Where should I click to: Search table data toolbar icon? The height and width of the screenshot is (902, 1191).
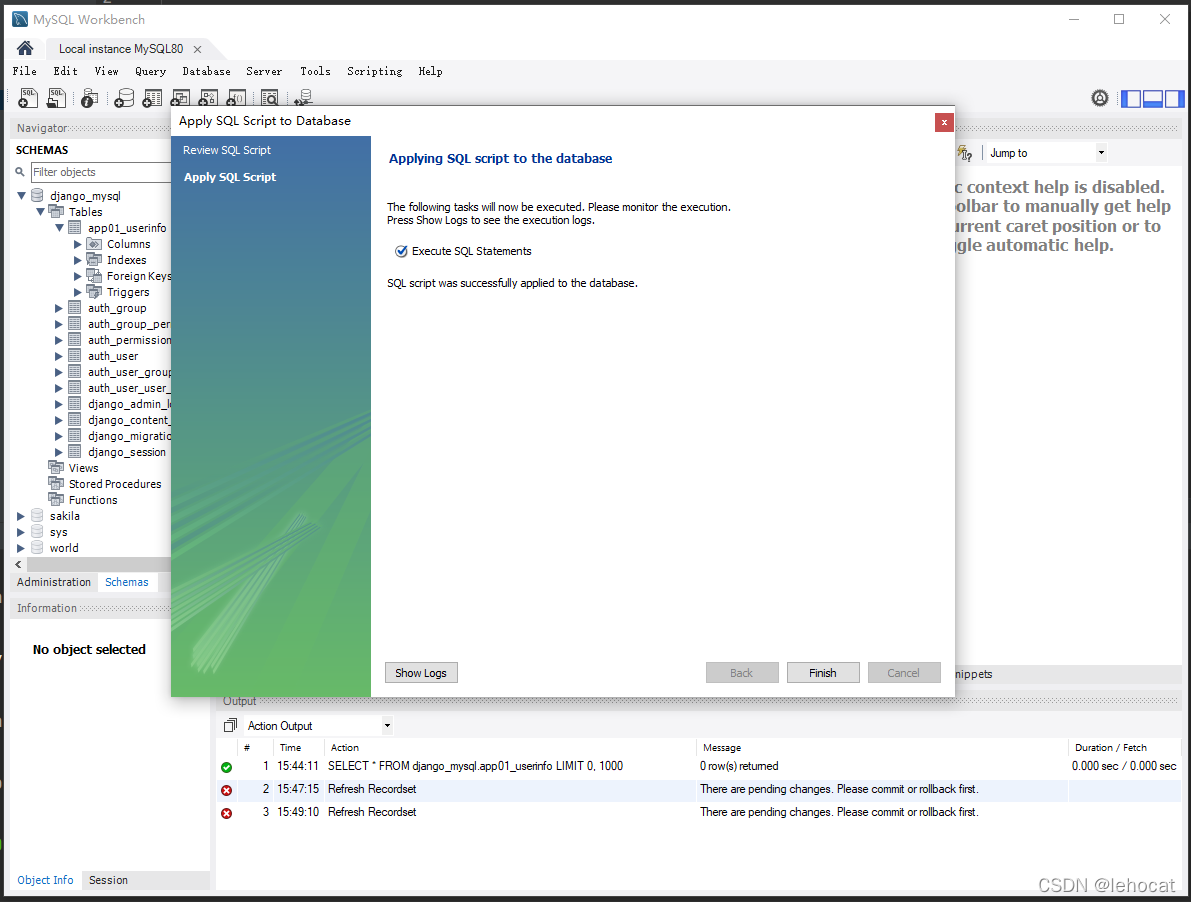(x=270, y=98)
